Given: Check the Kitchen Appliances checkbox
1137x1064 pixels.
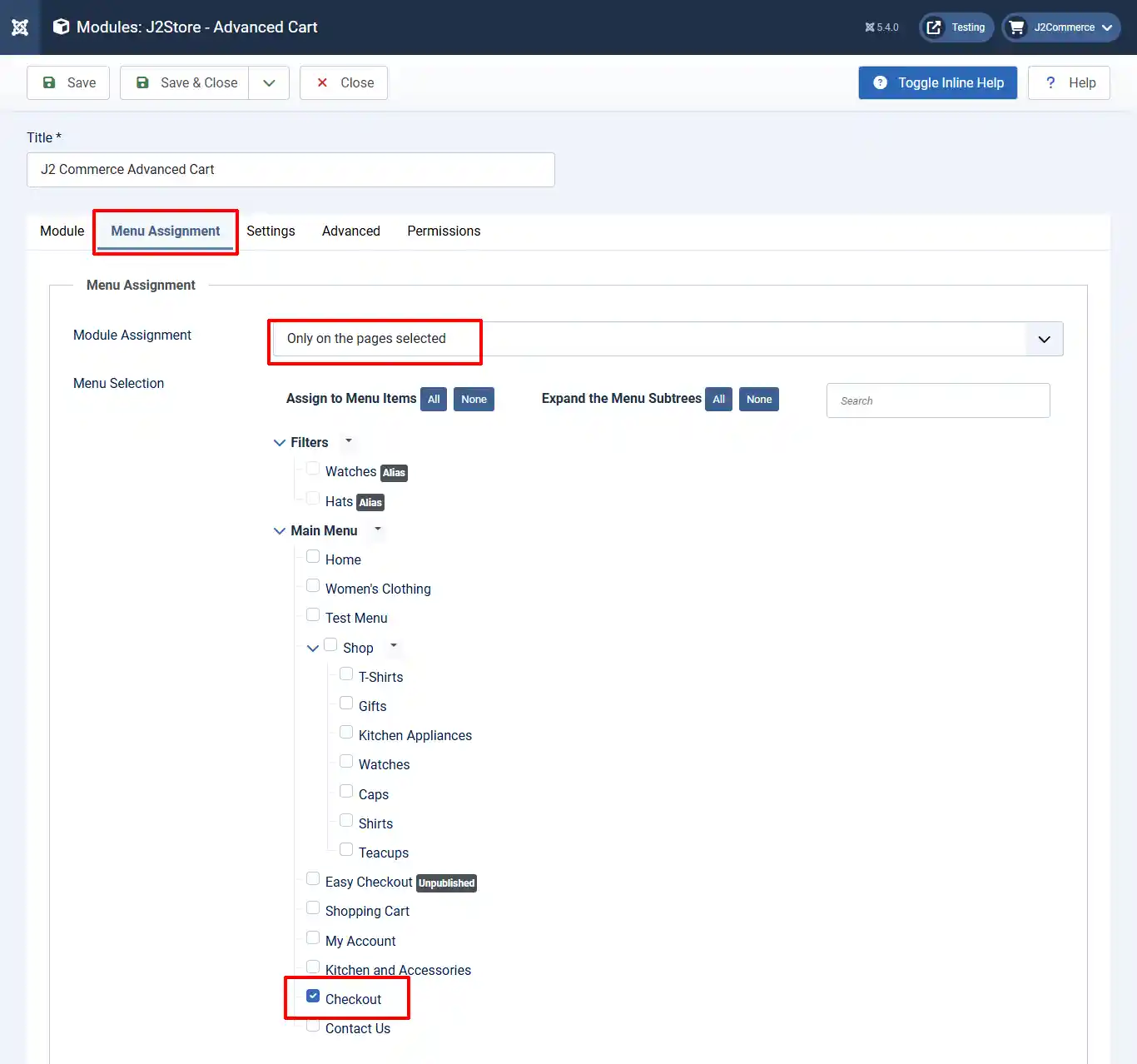Looking at the screenshot, I should tap(346, 732).
